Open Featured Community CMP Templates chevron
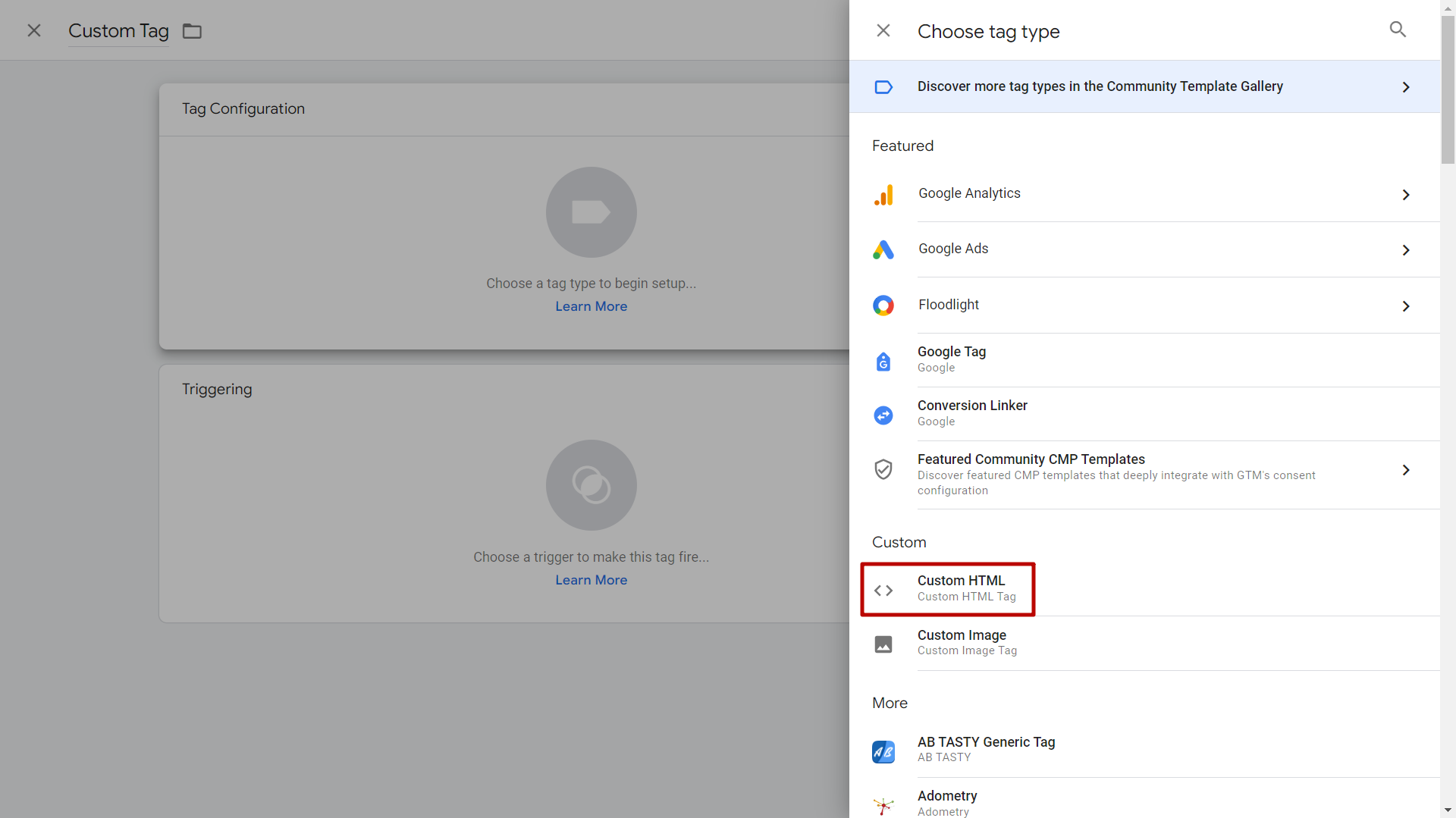 pyautogui.click(x=1405, y=470)
